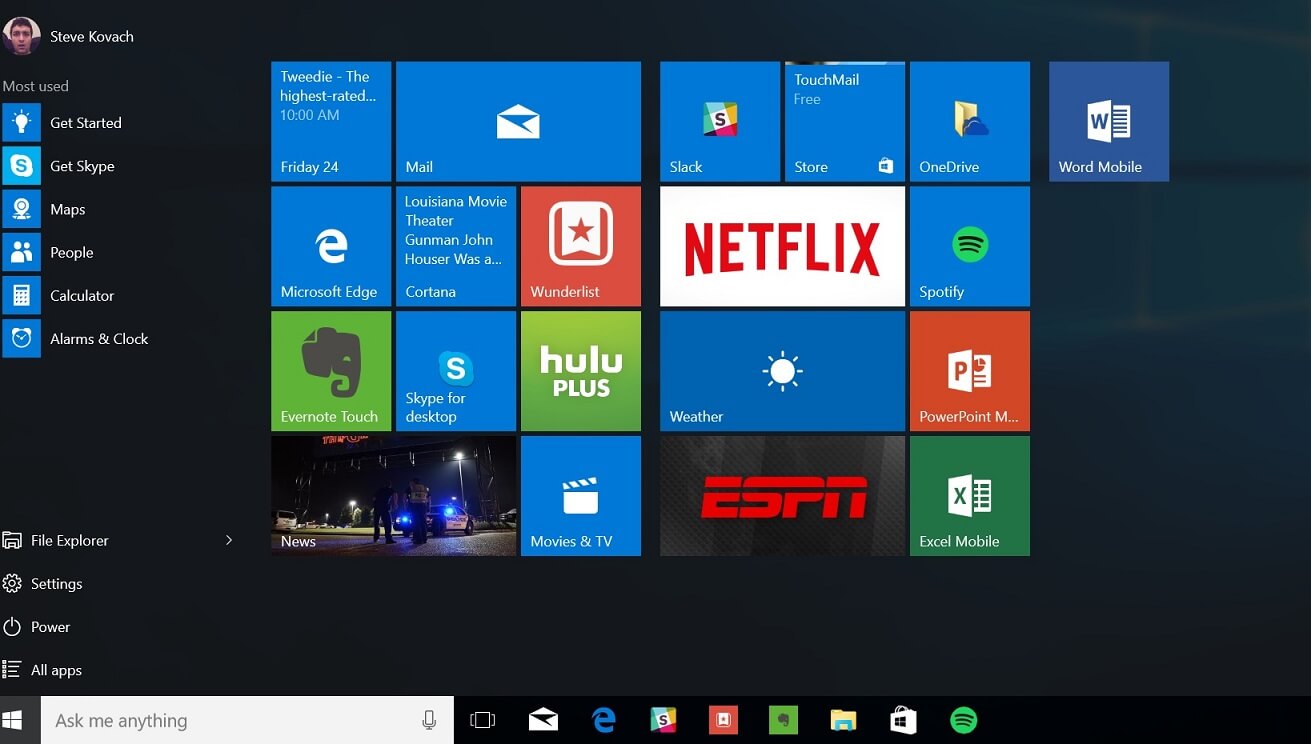Open Steve Kovach account options

click(x=68, y=36)
